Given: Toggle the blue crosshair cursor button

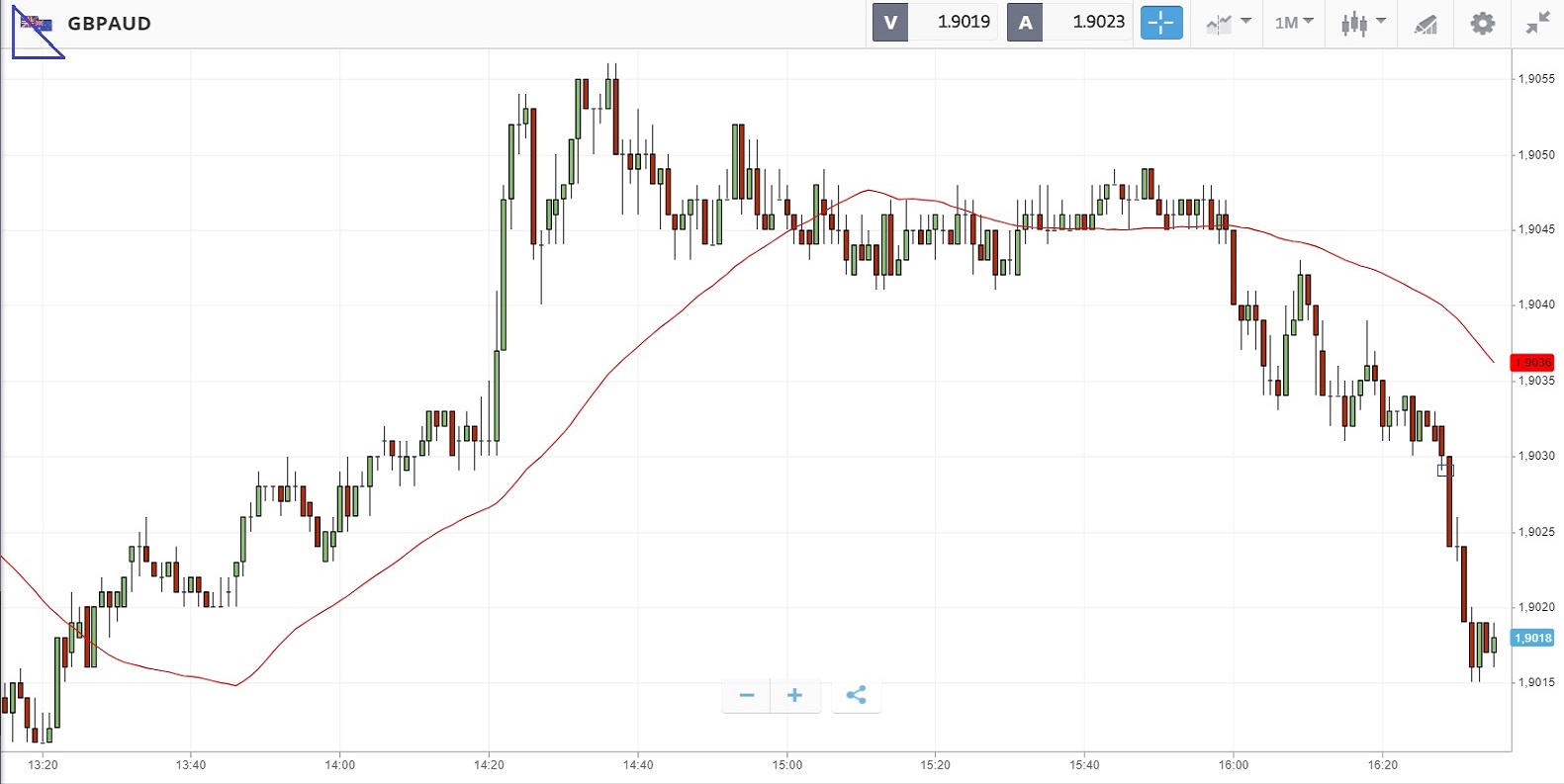Looking at the screenshot, I should [1161, 23].
